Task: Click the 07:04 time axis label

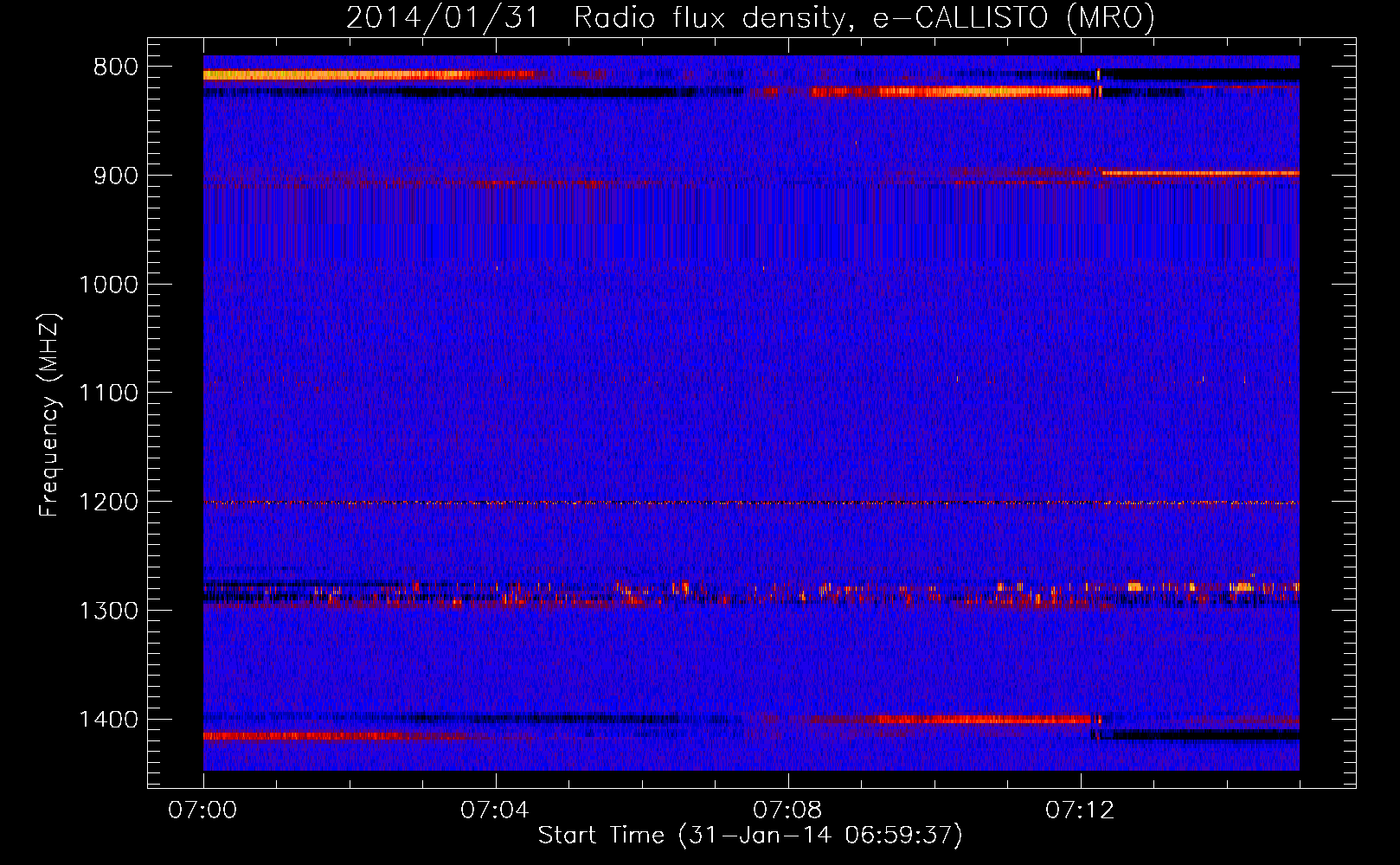Action: [495, 811]
